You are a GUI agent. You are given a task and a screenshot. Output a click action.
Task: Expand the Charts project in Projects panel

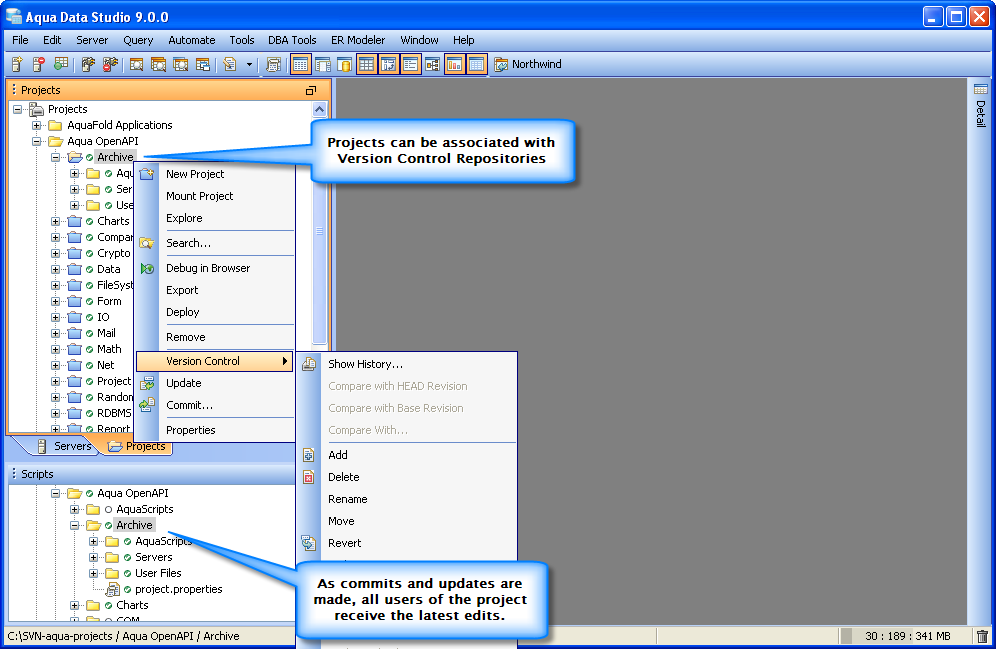(x=55, y=221)
